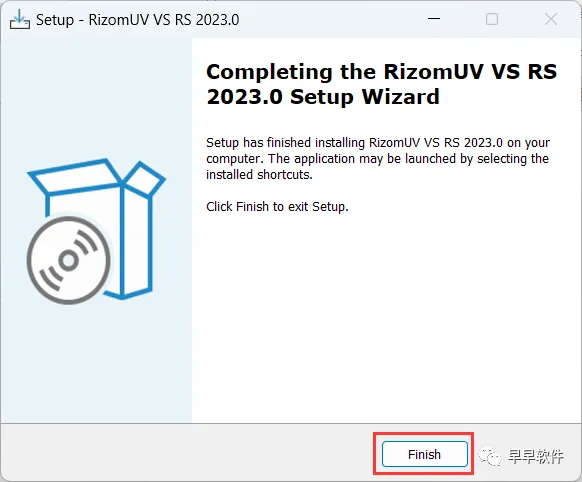The height and width of the screenshot is (482, 582).
Task: Click the title bar text Setup - RizomUV
Action: [138, 20]
